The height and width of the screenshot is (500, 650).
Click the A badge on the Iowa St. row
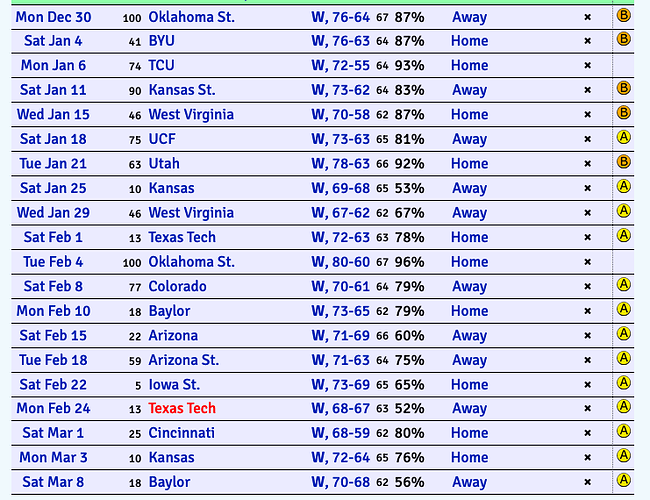[x=623, y=383]
